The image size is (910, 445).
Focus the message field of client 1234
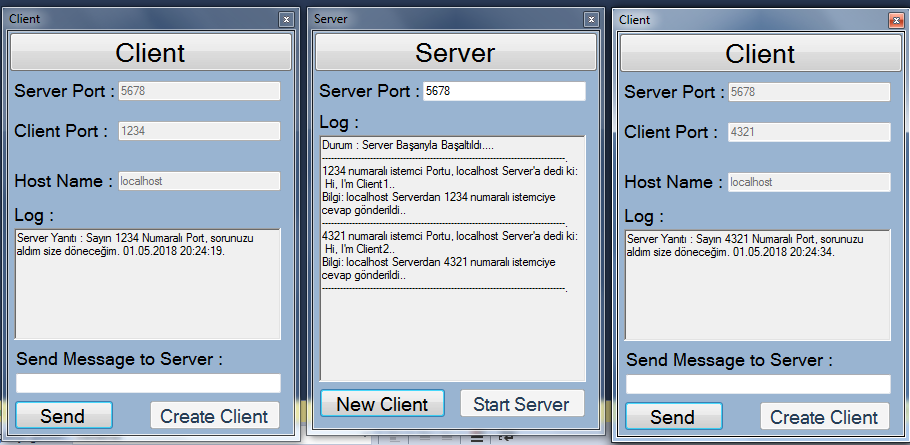pyautogui.click(x=148, y=383)
